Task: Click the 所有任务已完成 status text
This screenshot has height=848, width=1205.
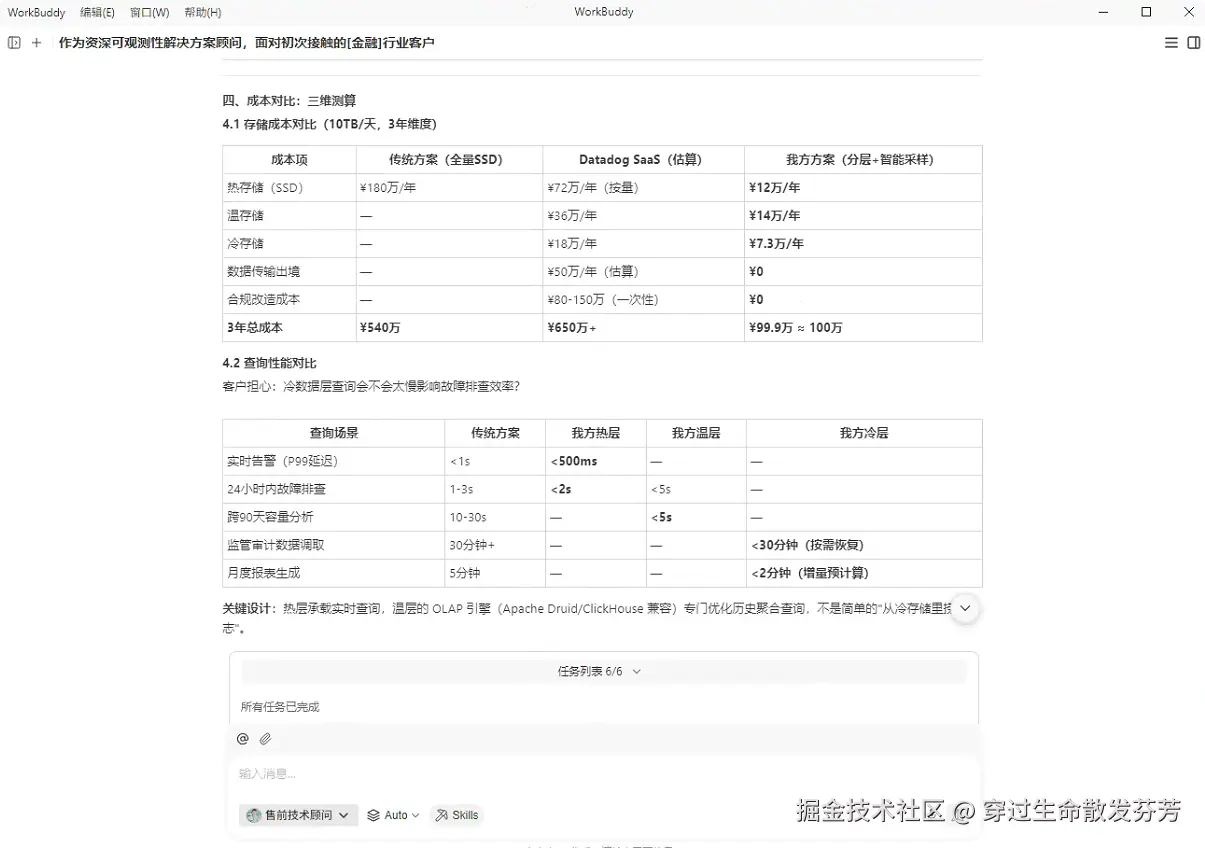Action: pyautogui.click(x=280, y=707)
